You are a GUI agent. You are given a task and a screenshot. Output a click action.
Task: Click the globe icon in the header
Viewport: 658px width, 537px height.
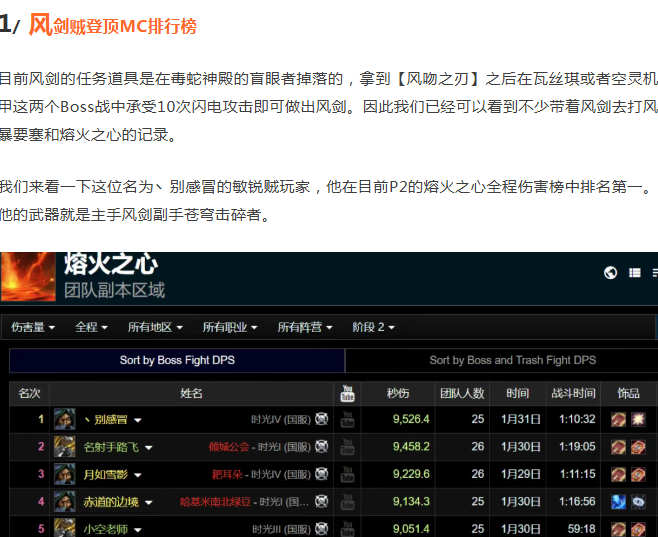coord(611,273)
